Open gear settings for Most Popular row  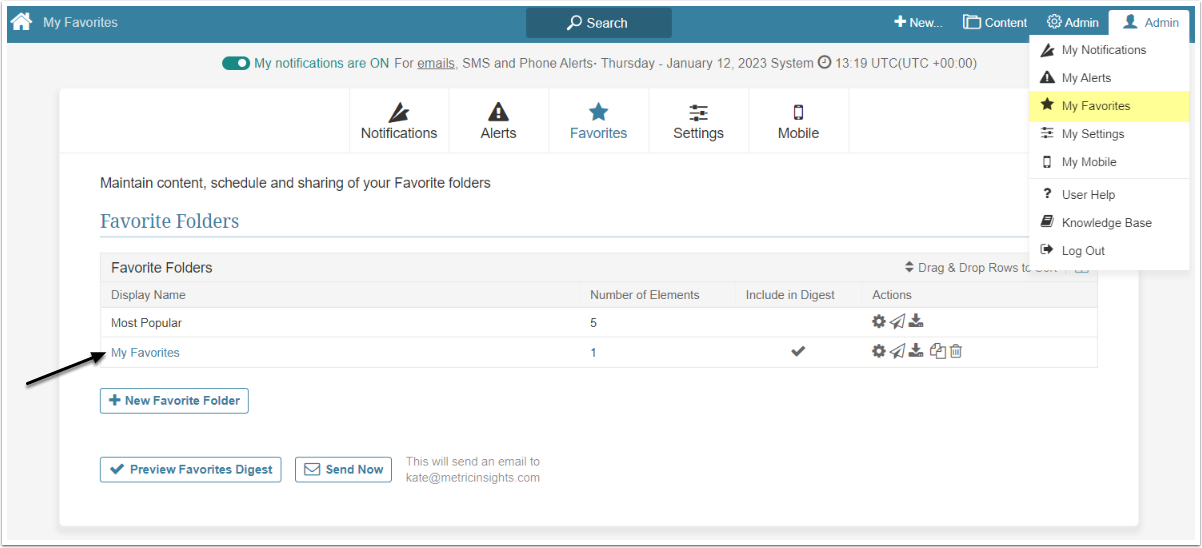tap(878, 322)
